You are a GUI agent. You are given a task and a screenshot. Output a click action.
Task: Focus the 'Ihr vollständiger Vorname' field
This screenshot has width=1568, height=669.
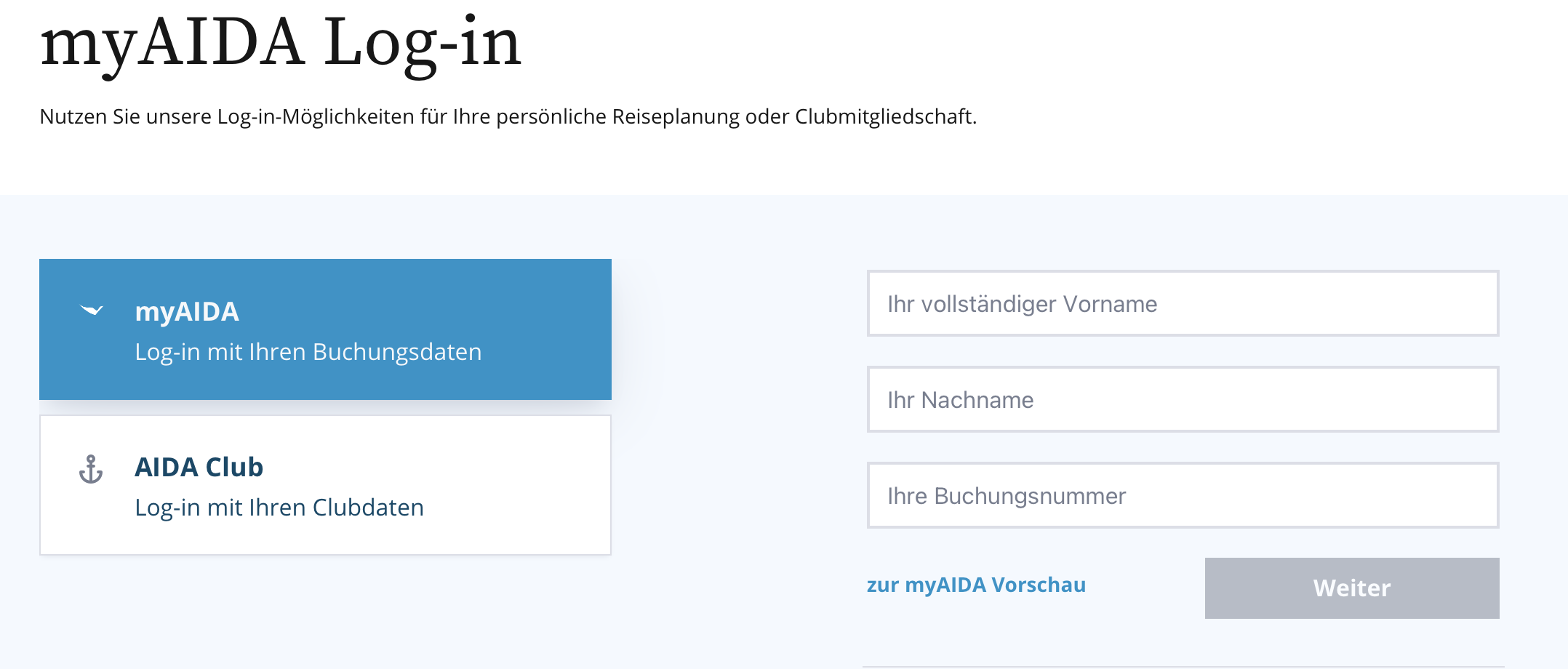click(1183, 303)
